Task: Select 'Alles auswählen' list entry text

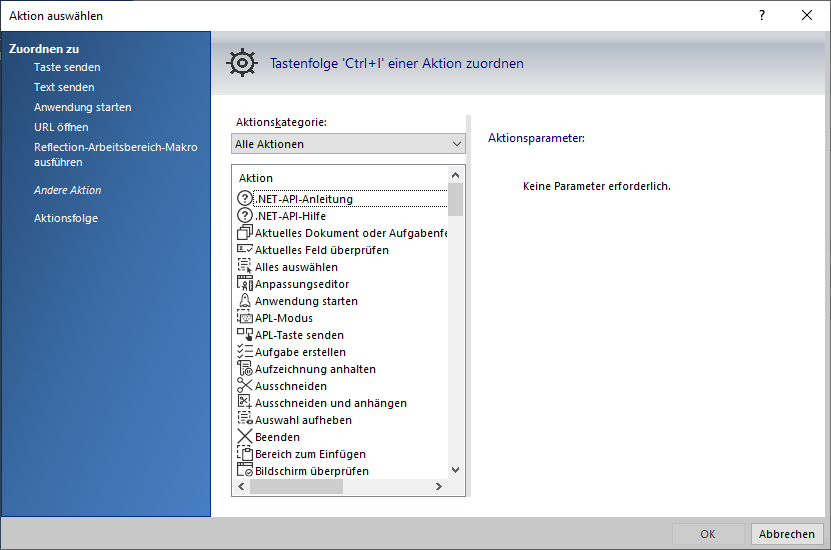Action: (296, 267)
